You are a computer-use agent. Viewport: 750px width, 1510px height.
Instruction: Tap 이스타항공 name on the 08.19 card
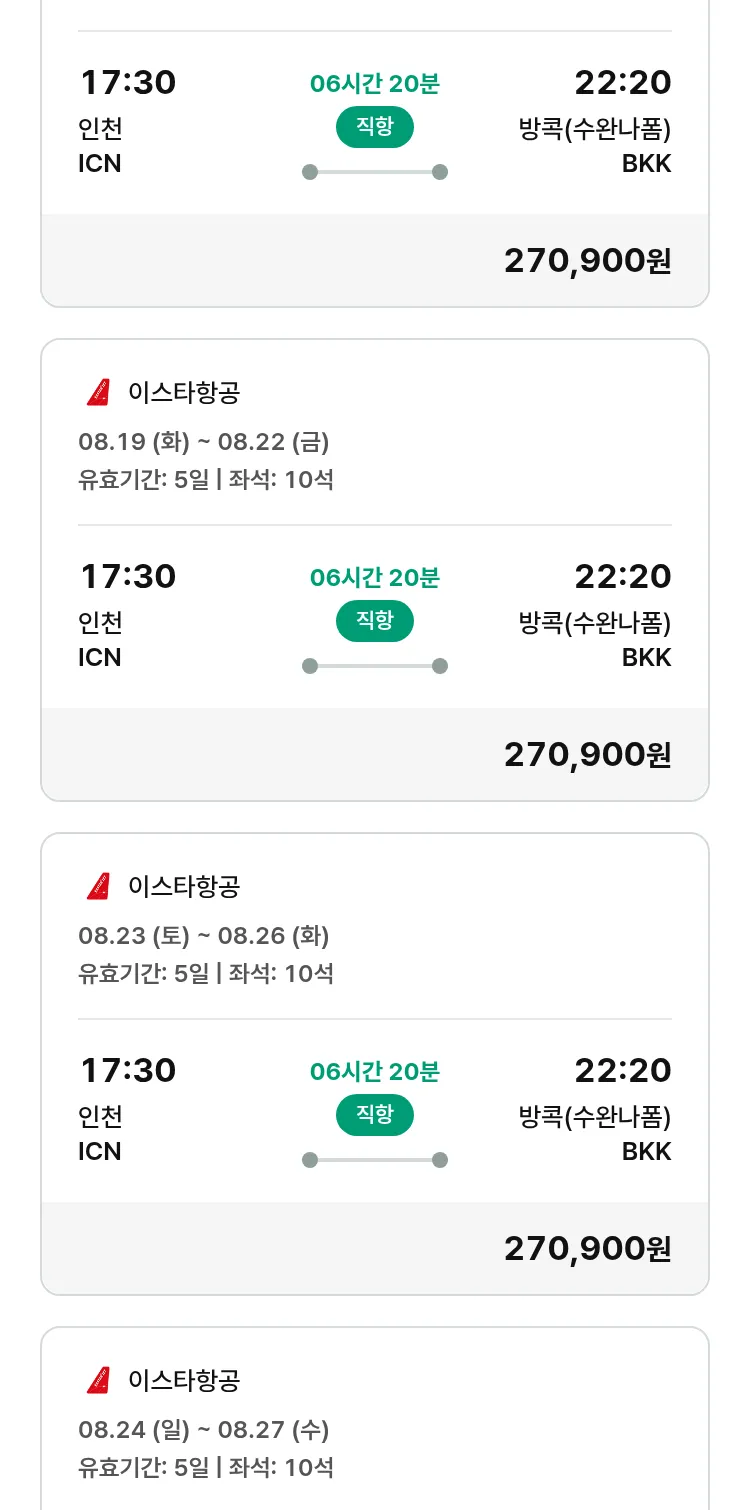(184, 393)
